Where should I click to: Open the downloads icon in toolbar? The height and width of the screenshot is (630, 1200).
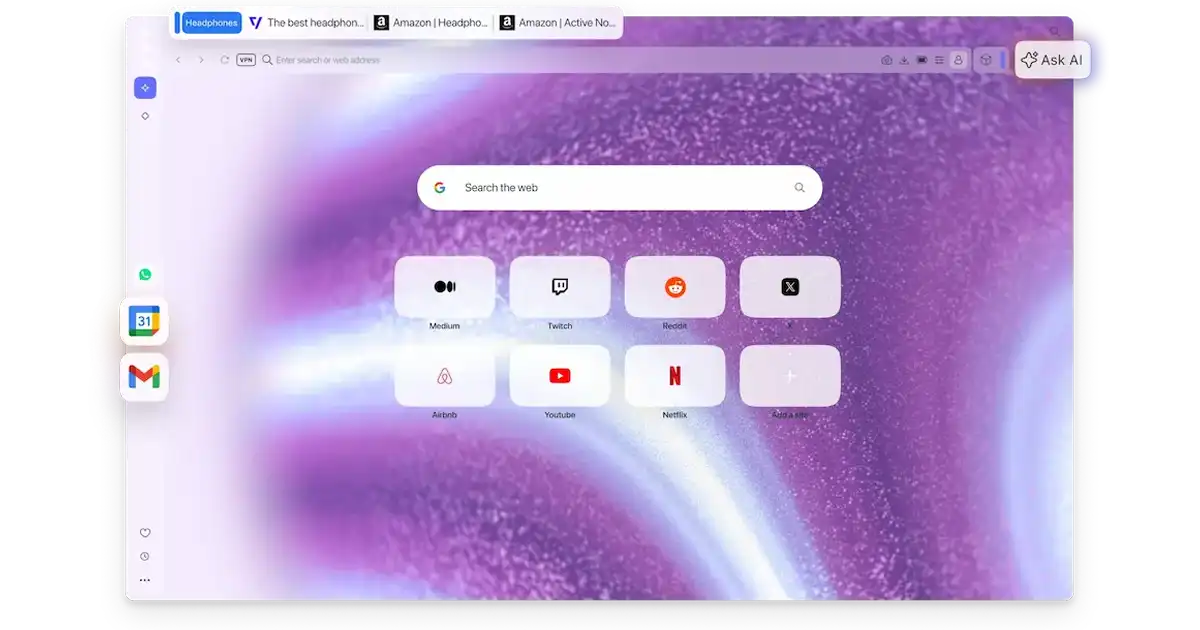click(x=904, y=60)
